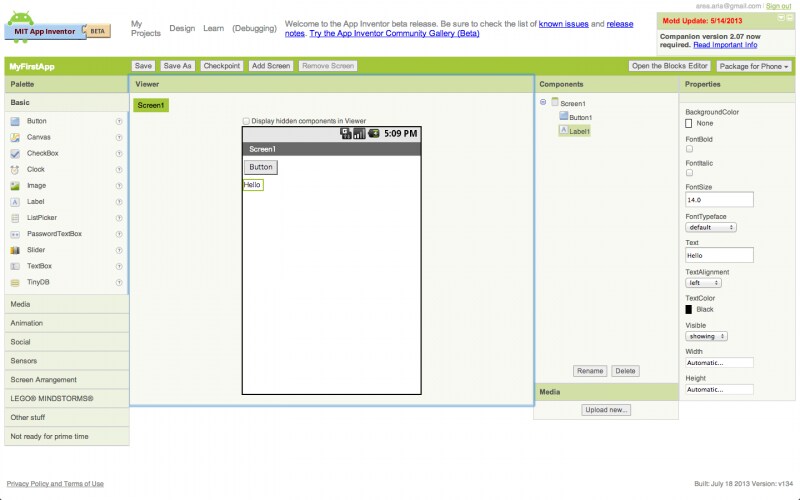Click the black TextColor swatch

689,309
